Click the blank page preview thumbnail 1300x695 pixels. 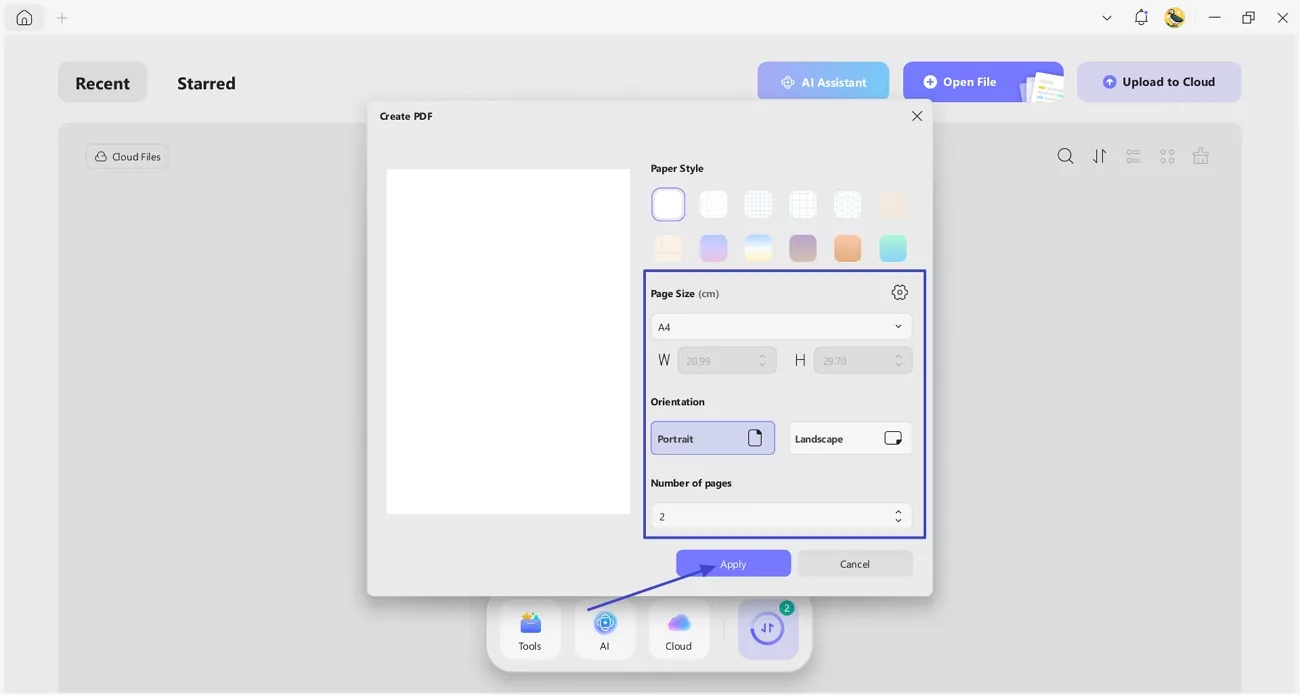click(508, 341)
